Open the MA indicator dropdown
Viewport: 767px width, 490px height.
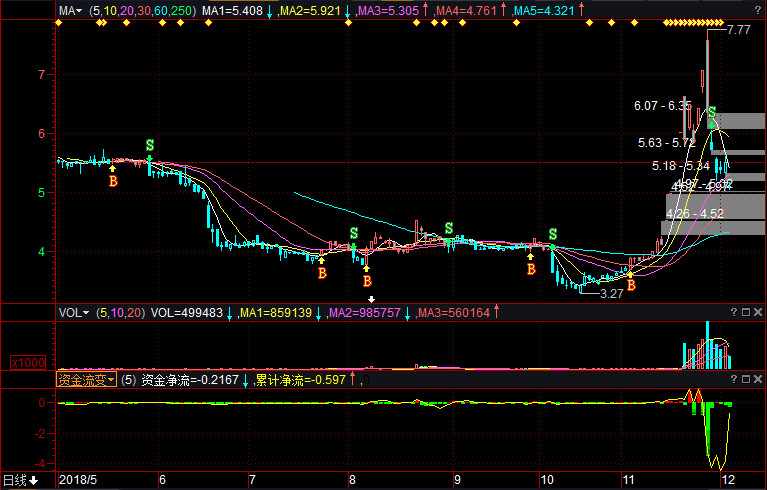(x=71, y=10)
